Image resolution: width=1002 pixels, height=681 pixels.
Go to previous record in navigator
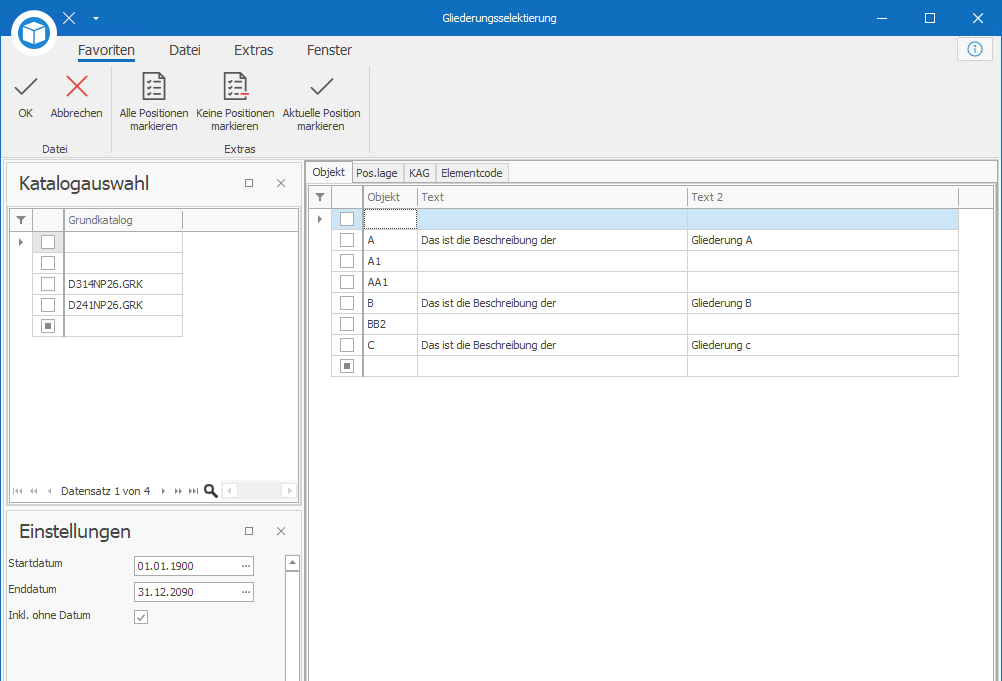49,491
